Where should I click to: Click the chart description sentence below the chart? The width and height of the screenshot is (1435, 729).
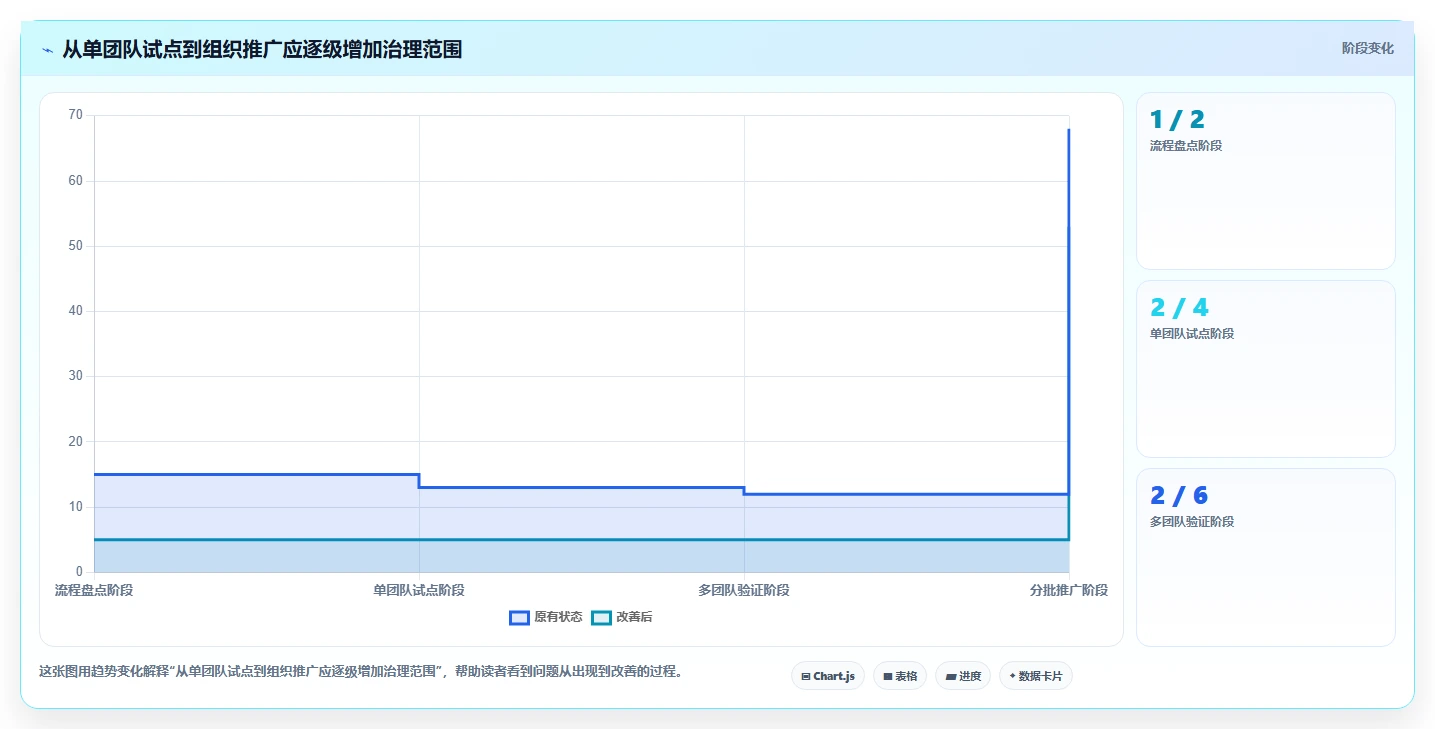pos(363,672)
